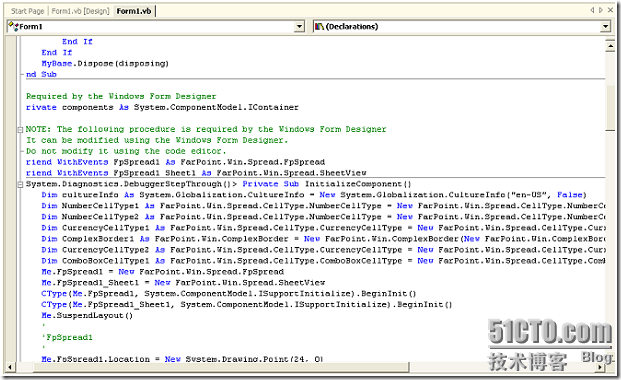Click the vertical scrollbar up arrow
Viewport: 621px width, 380px height.
(x=610, y=46)
